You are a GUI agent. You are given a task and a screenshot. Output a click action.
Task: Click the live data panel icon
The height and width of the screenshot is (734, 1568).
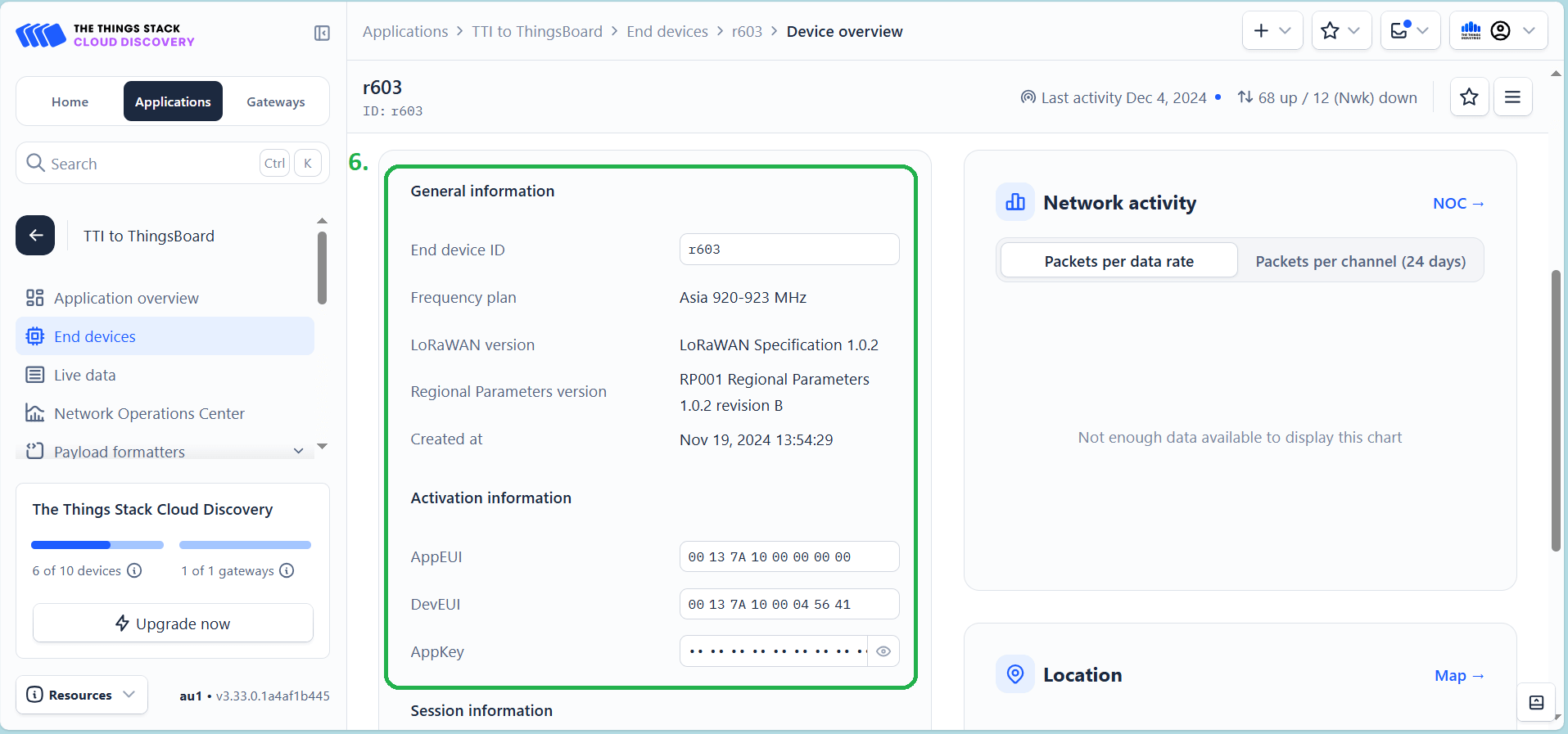pyautogui.click(x=1536, y=702)
